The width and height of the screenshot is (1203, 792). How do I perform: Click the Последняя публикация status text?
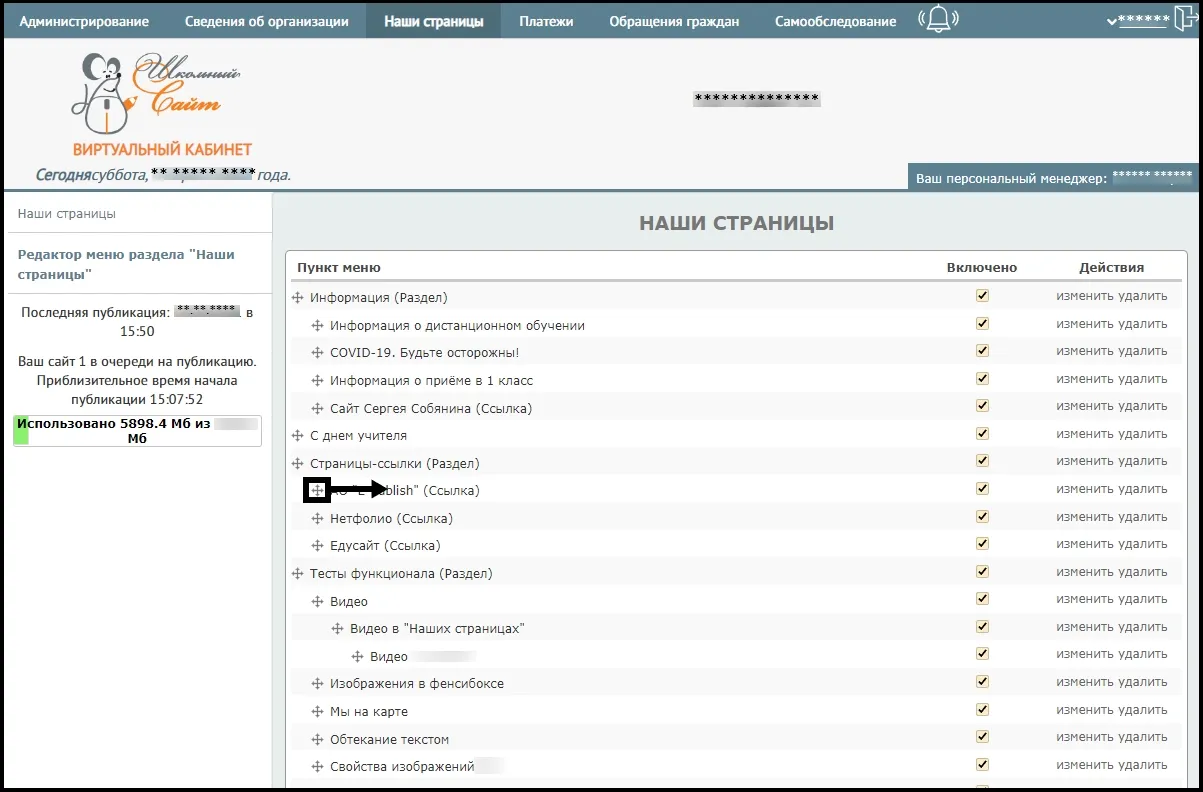(137, 322)
